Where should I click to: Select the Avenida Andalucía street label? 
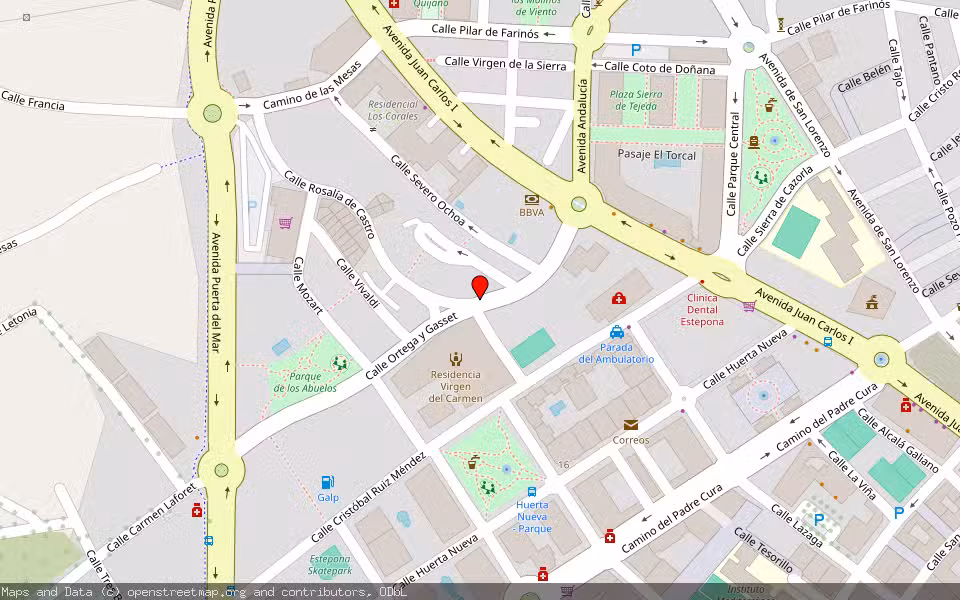click(582, 126)
